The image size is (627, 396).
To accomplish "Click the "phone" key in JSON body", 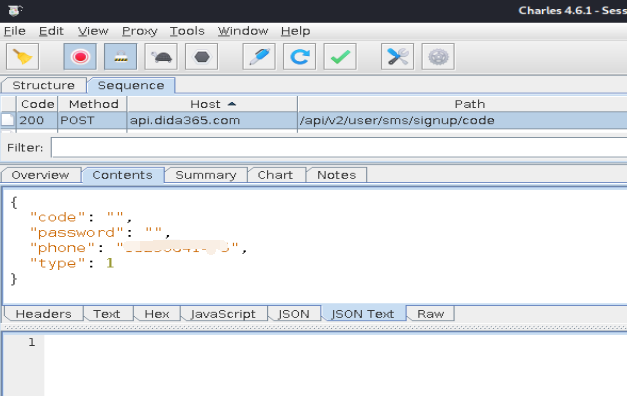I will pyautogui.click(x=62, y=248).
